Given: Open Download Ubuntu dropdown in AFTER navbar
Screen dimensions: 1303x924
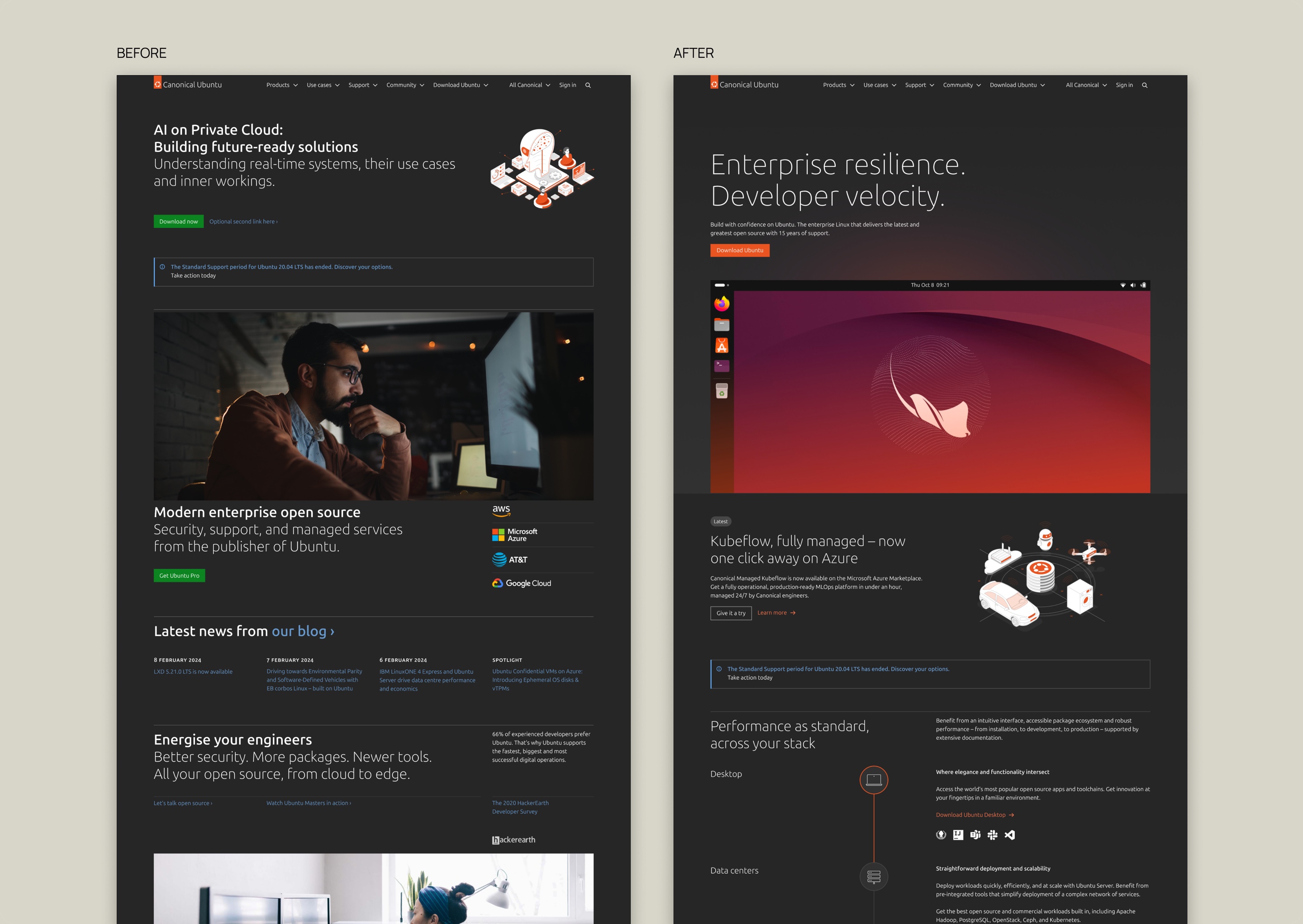Looking at the screenshot, I should pos(1018,85).
